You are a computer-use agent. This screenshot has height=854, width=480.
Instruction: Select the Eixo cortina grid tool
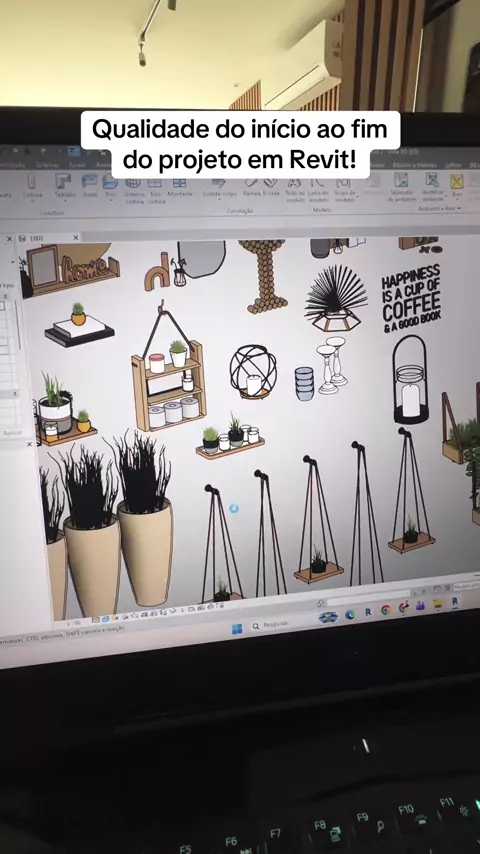click(155, 189)
